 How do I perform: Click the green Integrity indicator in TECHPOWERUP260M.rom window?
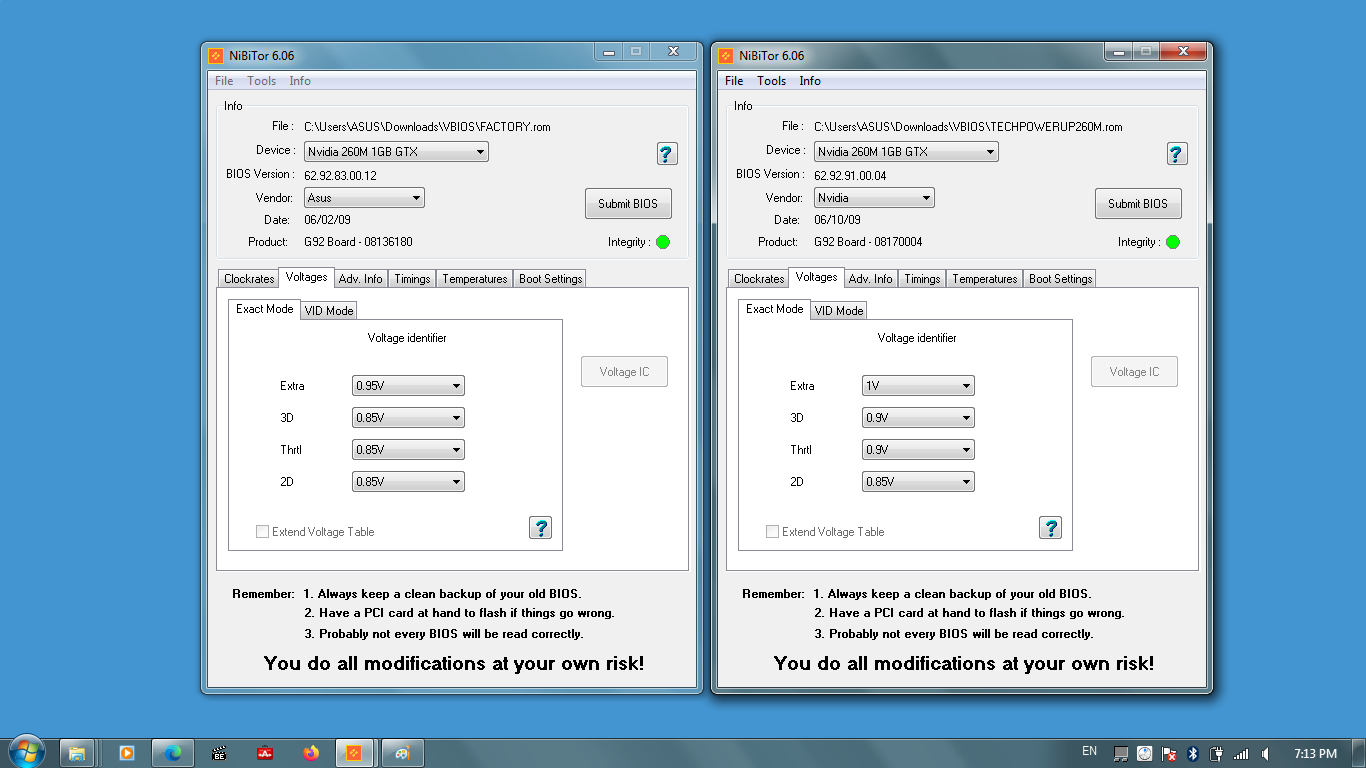point(1173,242)
